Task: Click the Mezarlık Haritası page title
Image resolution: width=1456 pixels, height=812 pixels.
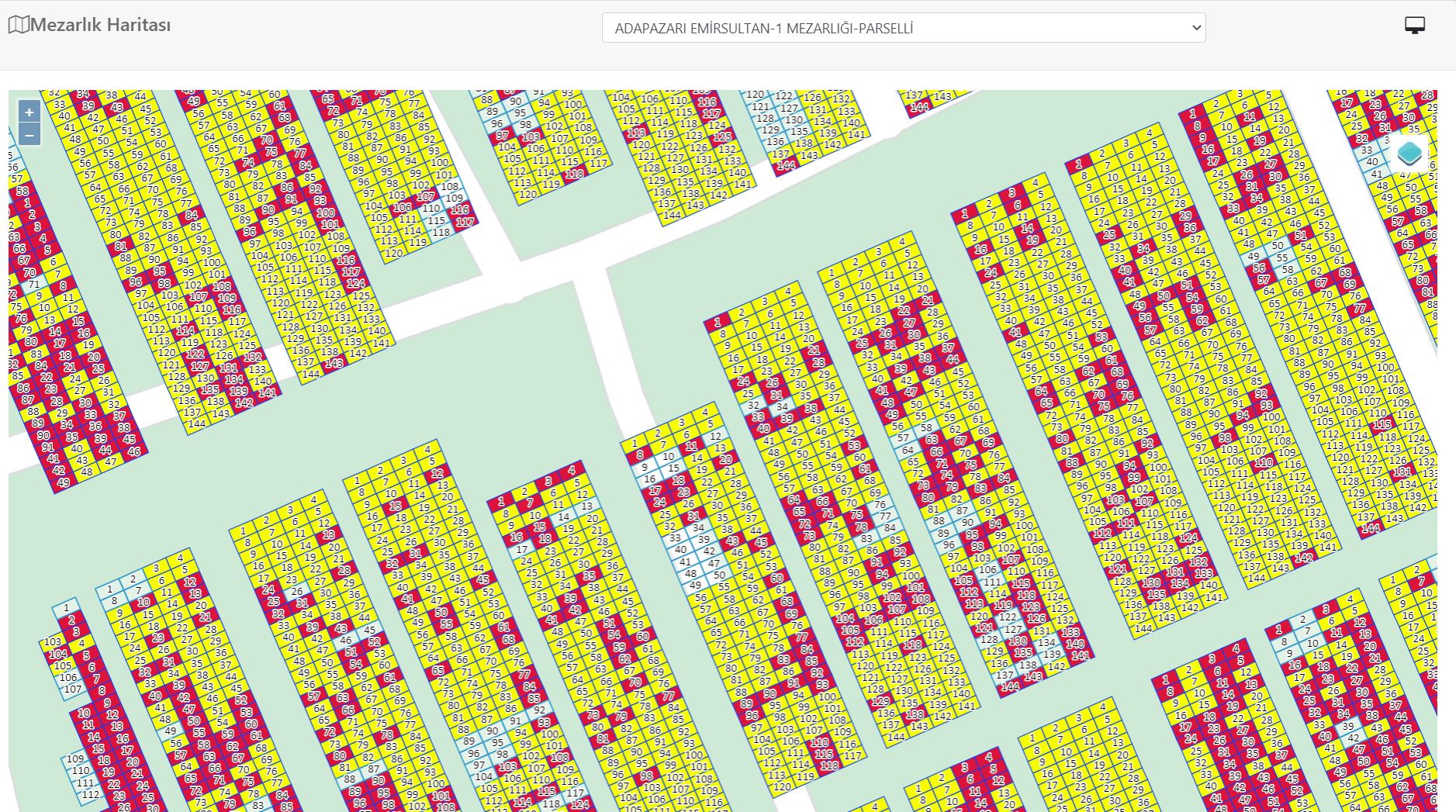Action: [x=100, y=25]
